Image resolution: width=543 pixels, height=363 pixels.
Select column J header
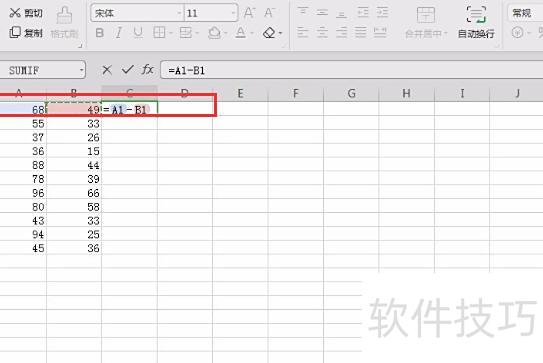pyautogui.click(x=517, y=94)
